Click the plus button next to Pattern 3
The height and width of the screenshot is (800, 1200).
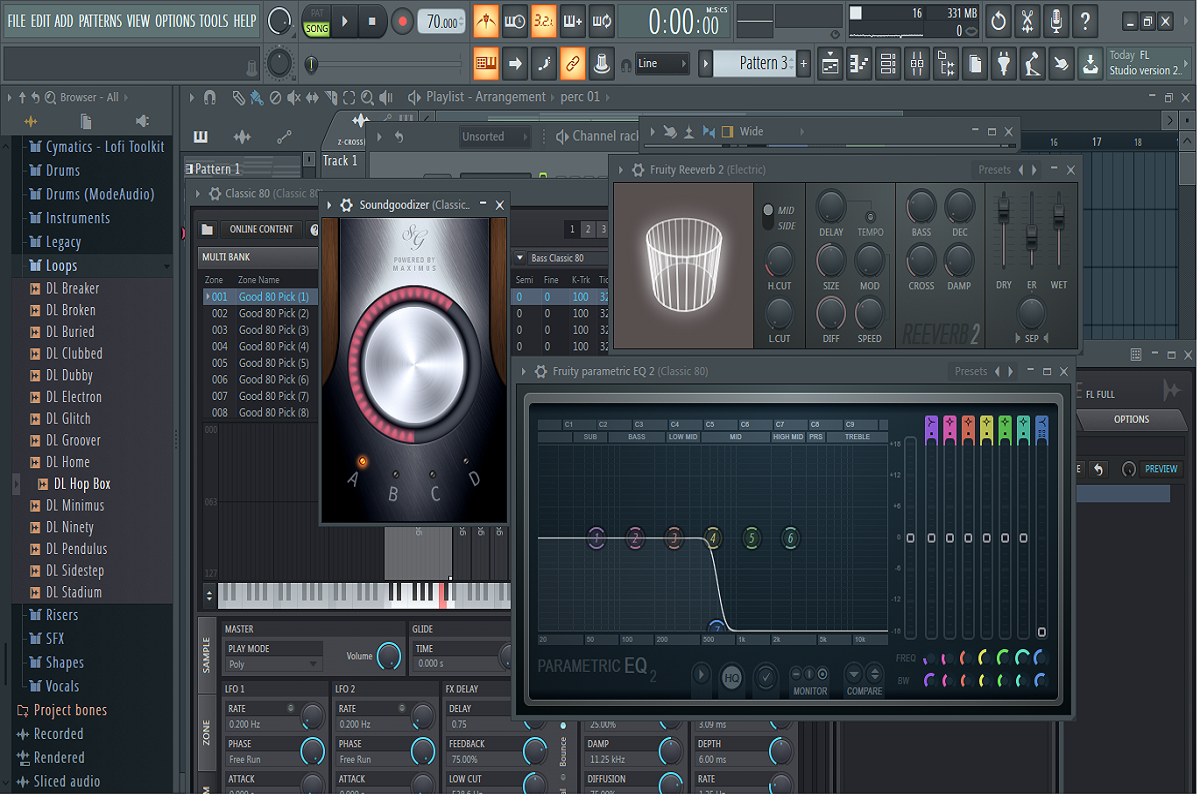[x=803, y=64]
